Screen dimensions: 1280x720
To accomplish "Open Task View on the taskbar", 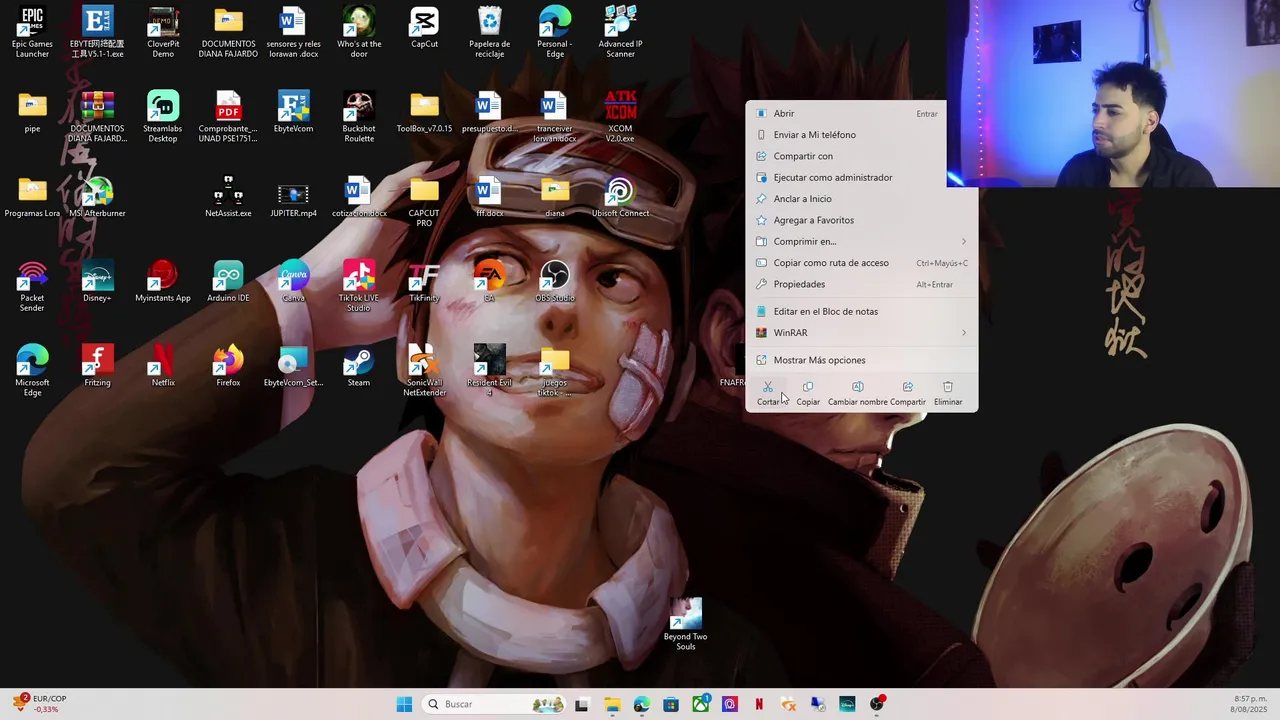I will (582, 704).
